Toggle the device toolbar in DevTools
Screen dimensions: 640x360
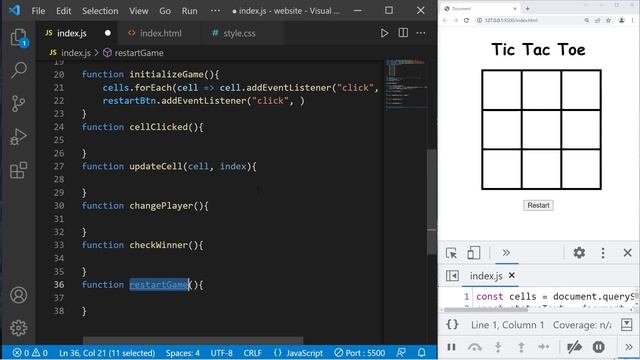pos(473,253)
